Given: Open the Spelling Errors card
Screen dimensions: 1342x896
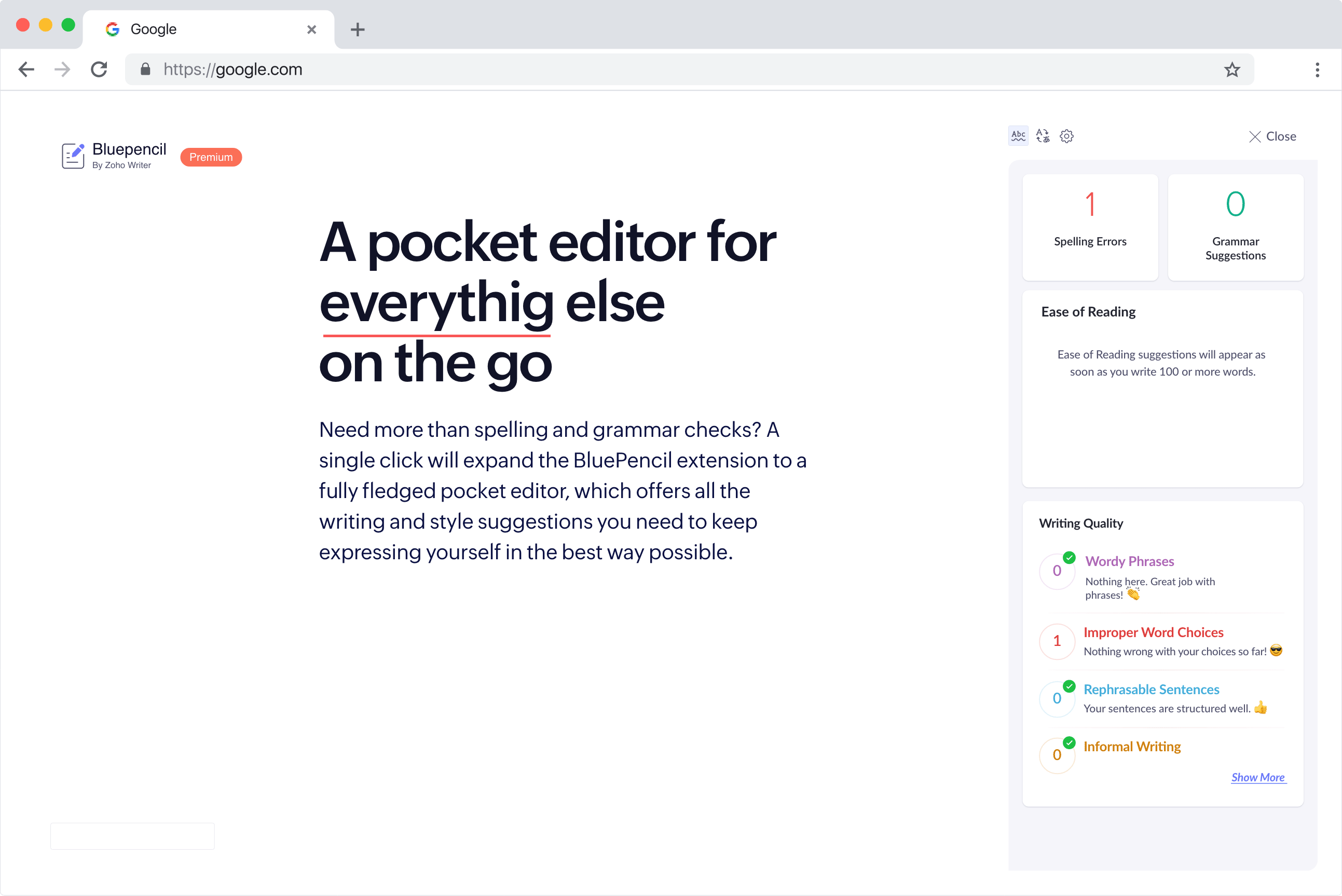Looking at the screenshot, I should [x=1090, y=227].
